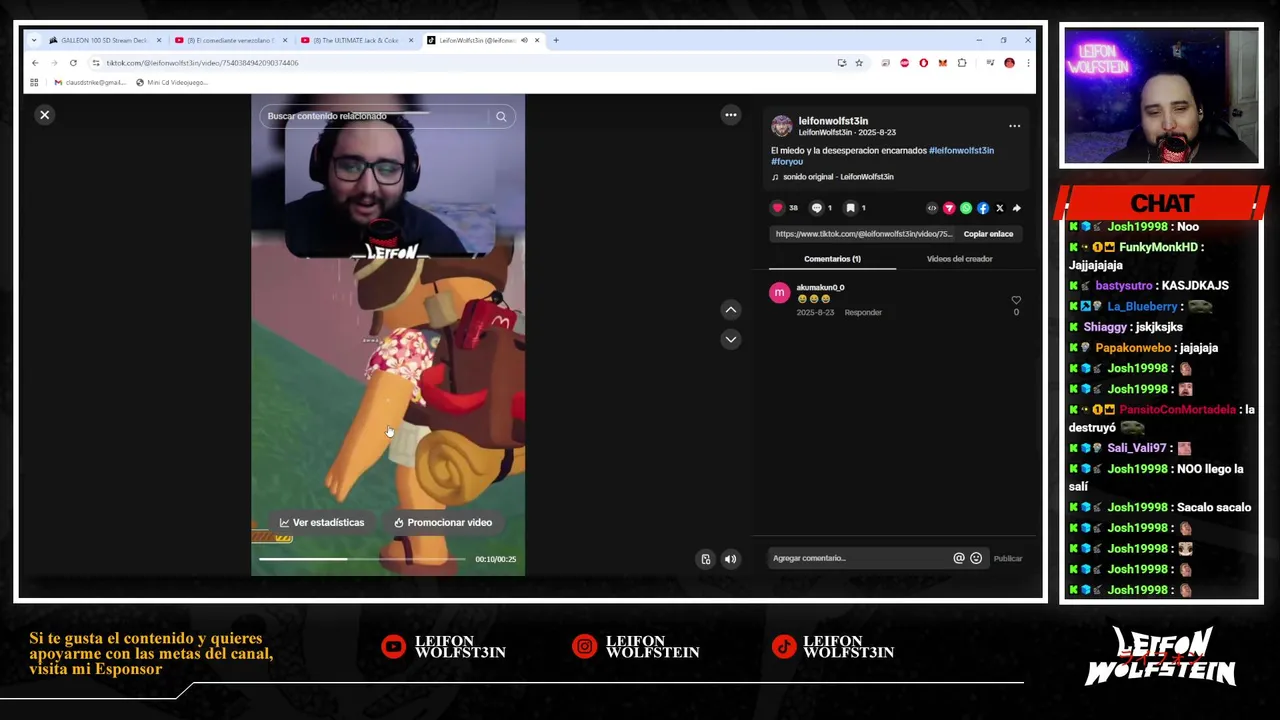Screen dimensions: 1280x720
Task: Toggle the auto-scroll icon beside the volume
Action: tap(705, 559)
